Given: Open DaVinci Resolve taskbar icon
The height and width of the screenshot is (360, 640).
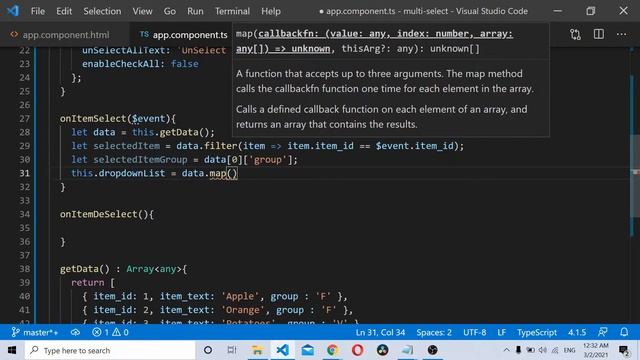Looking at the screenshot, I should click(x=382, y=350).
